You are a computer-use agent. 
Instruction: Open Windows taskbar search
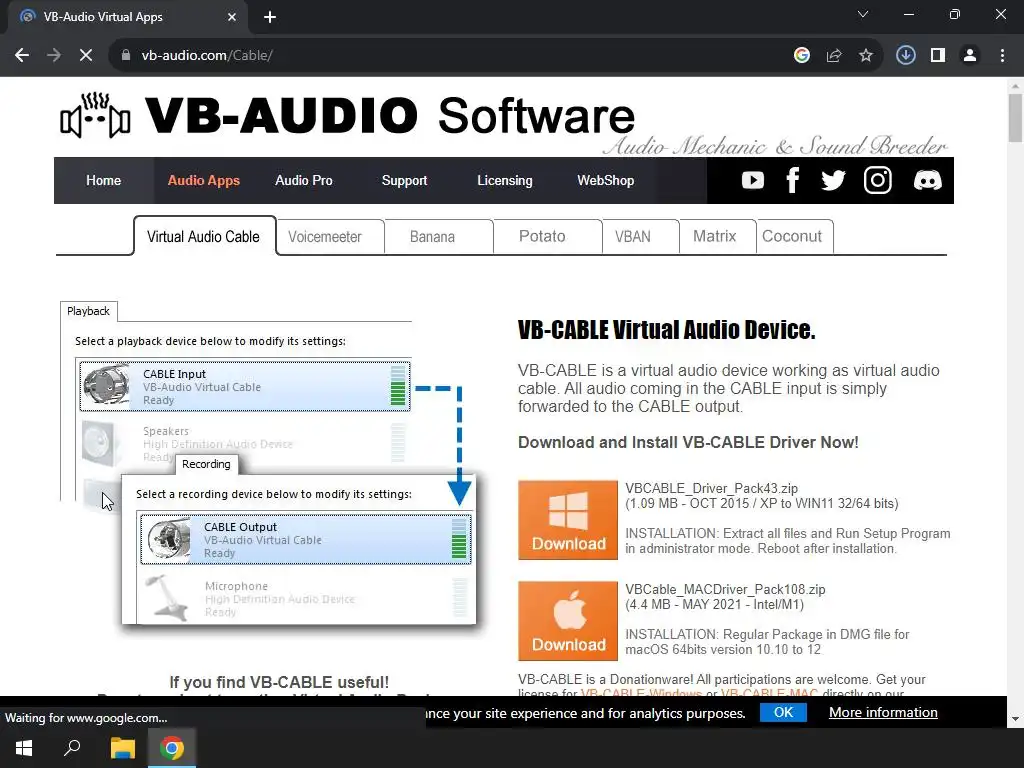[x=72, y=748]
